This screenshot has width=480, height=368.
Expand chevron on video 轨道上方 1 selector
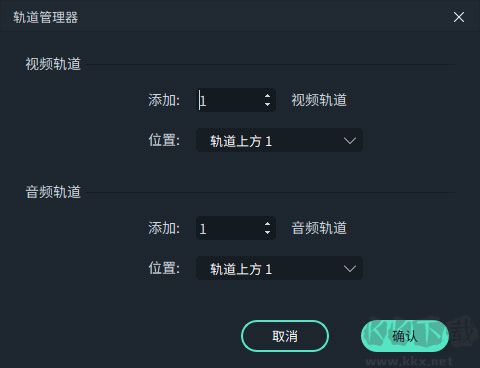[350, 141]
